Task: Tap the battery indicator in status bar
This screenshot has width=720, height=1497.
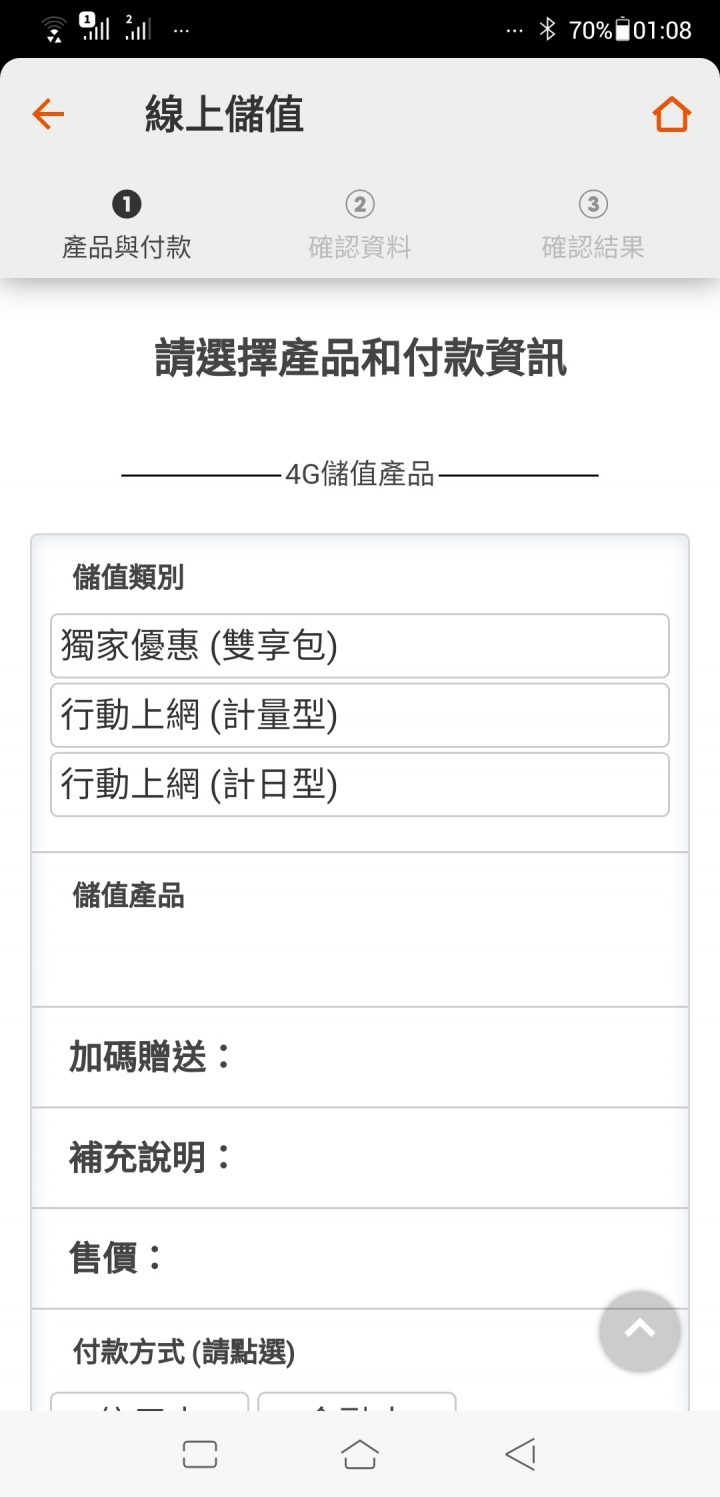Action: click(622, 30)
